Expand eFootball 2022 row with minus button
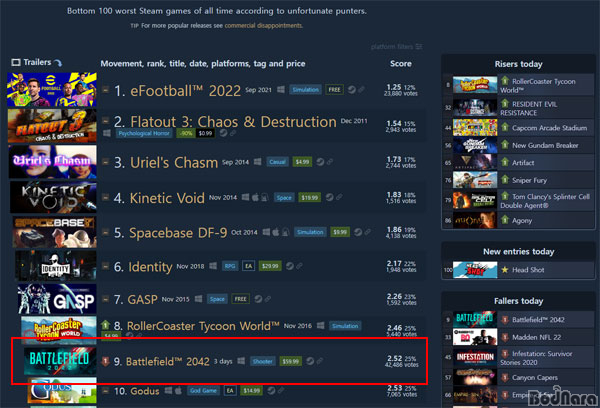 106,90
